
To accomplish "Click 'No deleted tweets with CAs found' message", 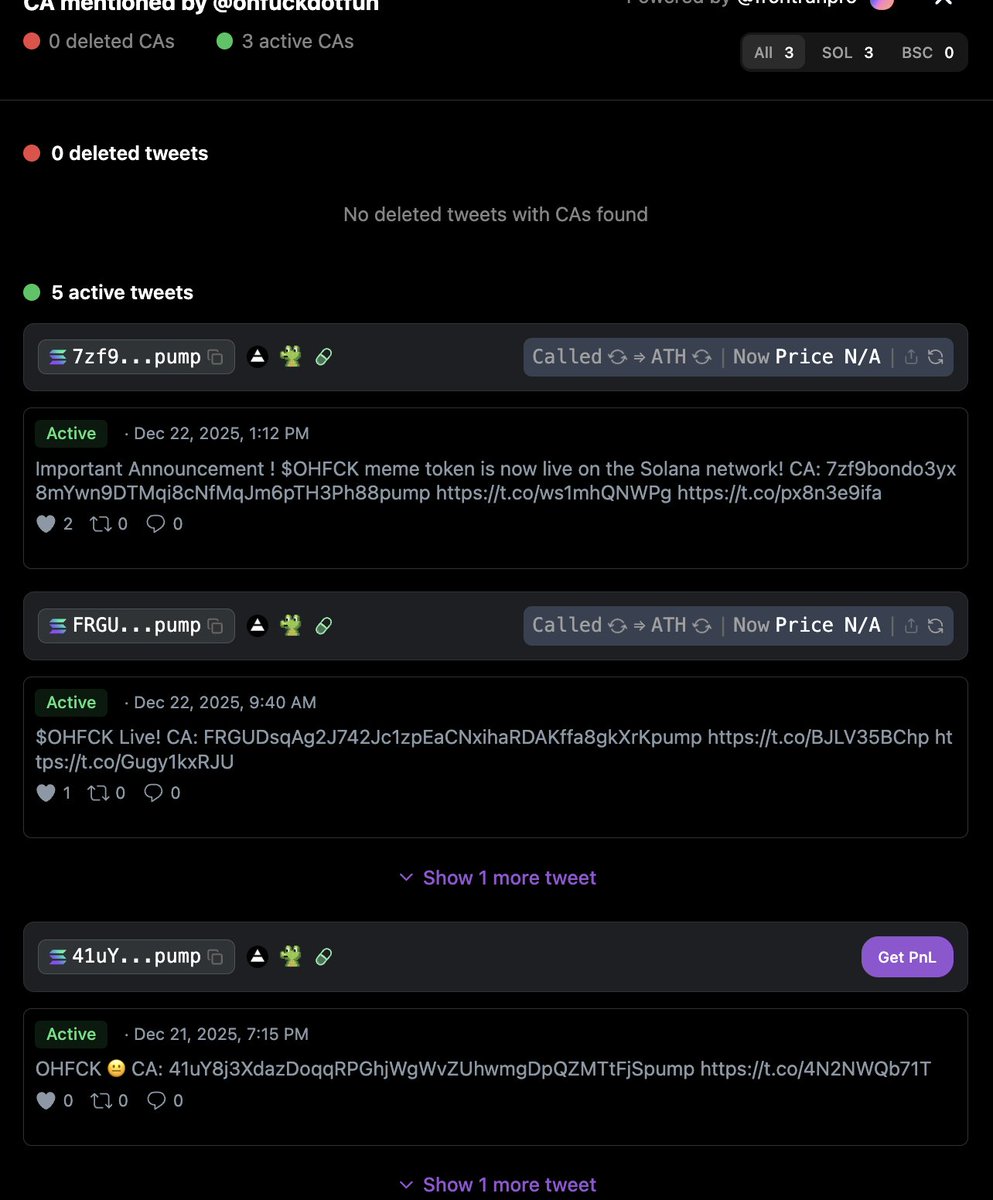I will click(x=496, y=215).
